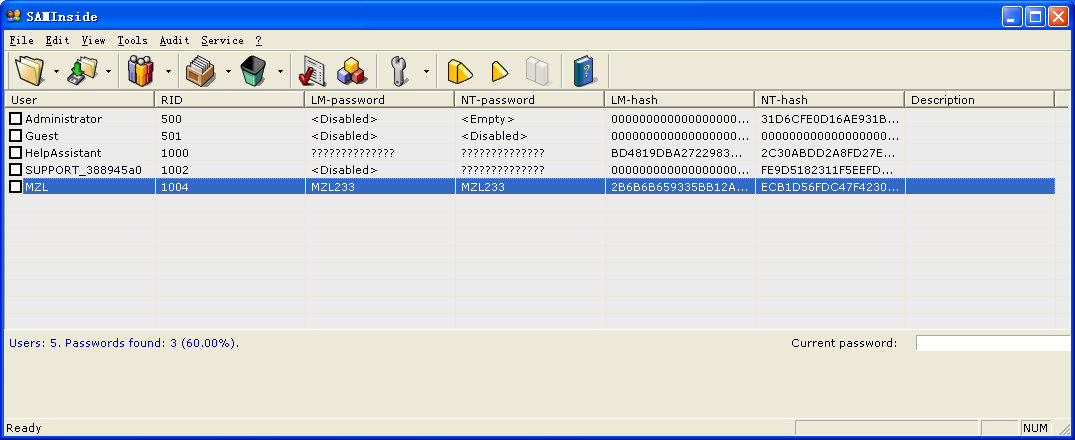This screenshot has height=440, width=1075.
Task: Sort by the NT-password column header
Action: tap(529, 99)
